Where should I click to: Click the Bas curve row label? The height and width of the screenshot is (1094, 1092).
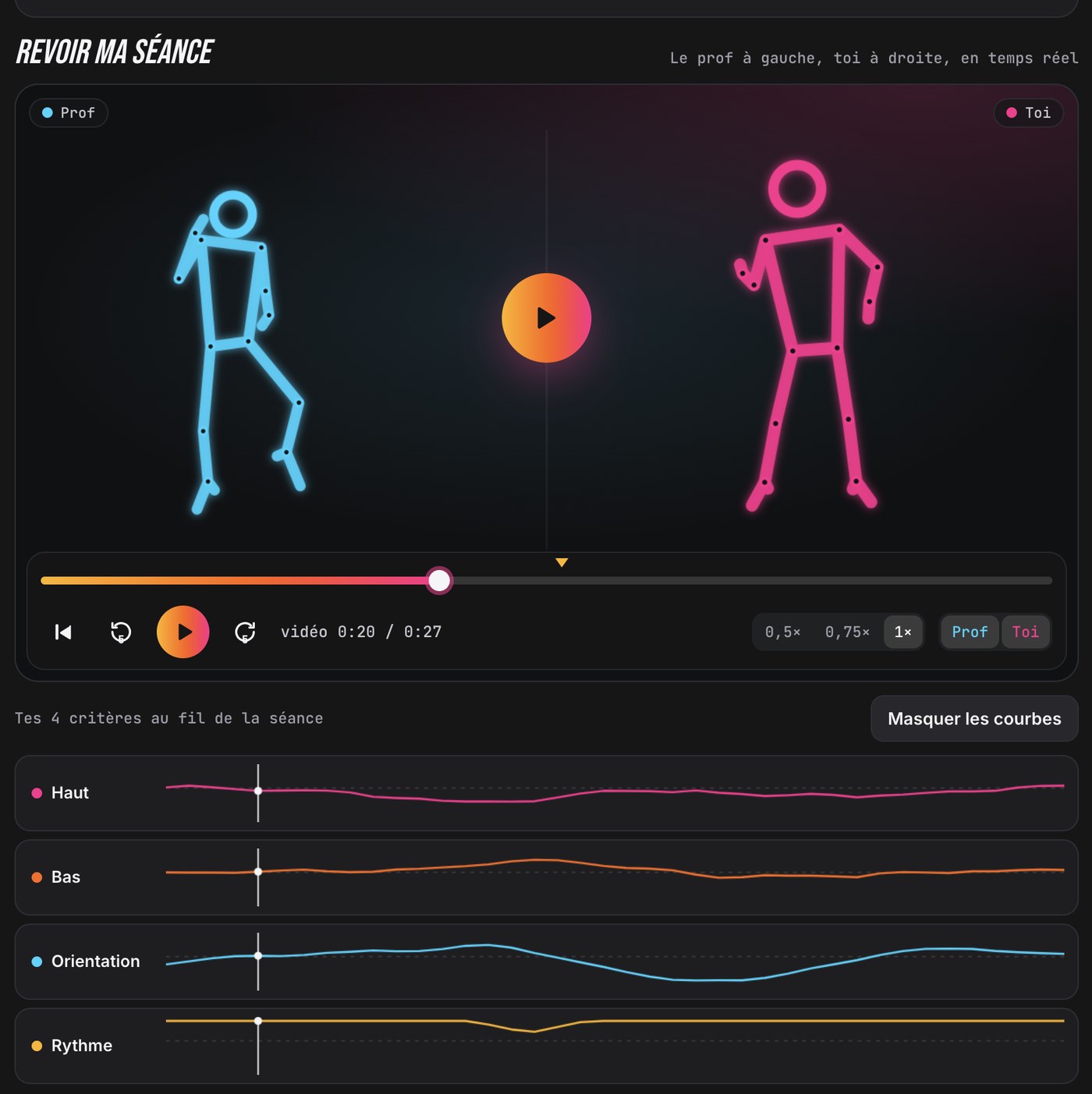click(x=66, y=877)
